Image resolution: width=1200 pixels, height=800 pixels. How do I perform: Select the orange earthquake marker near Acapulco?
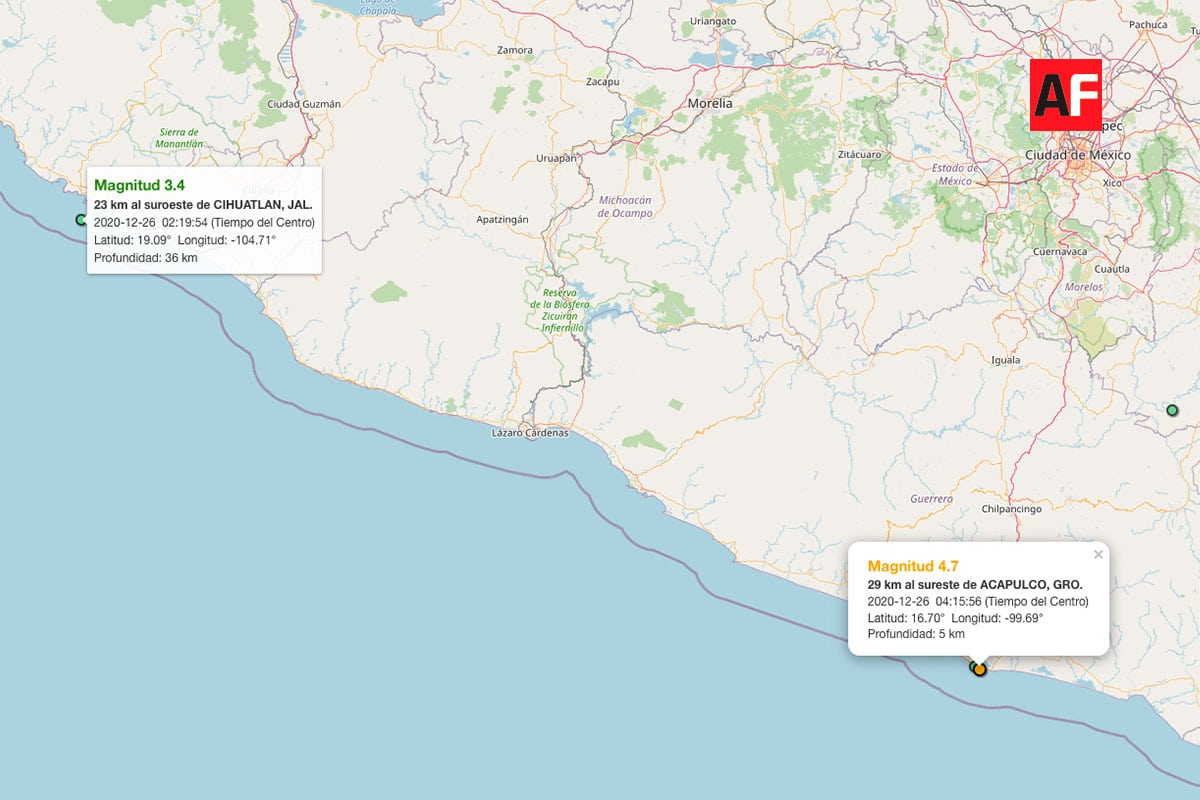click(980, 670)
